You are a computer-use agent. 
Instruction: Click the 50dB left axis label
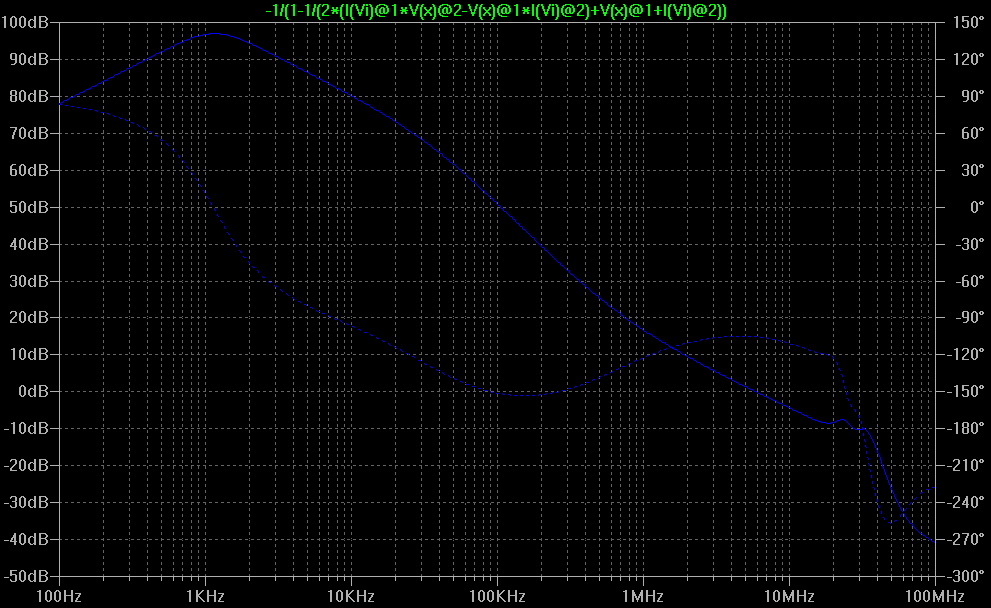coord(29,207)
